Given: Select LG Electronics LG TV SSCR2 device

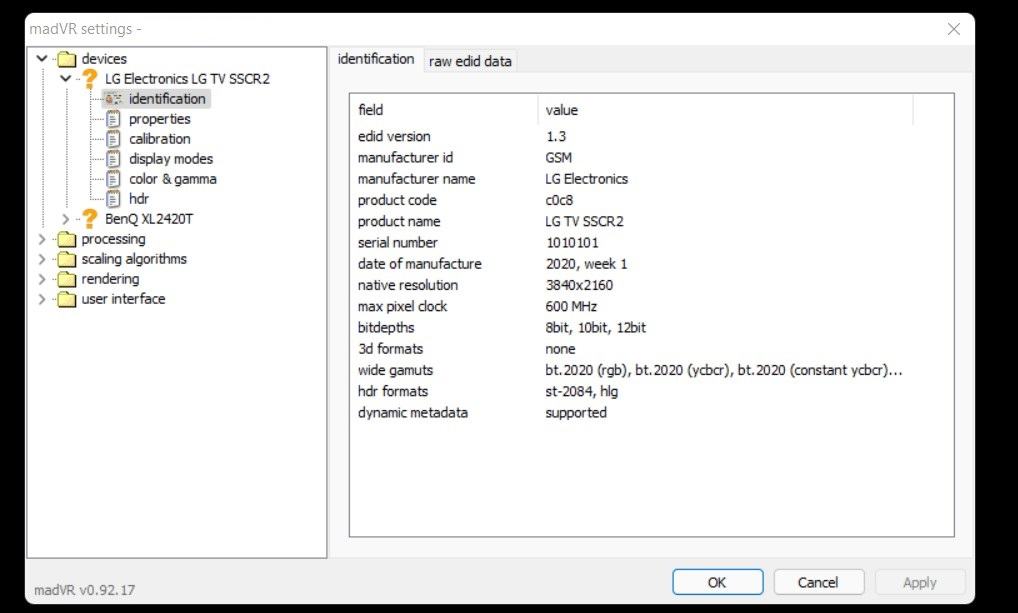Looking at the screenshot, I should click(187, 79).
